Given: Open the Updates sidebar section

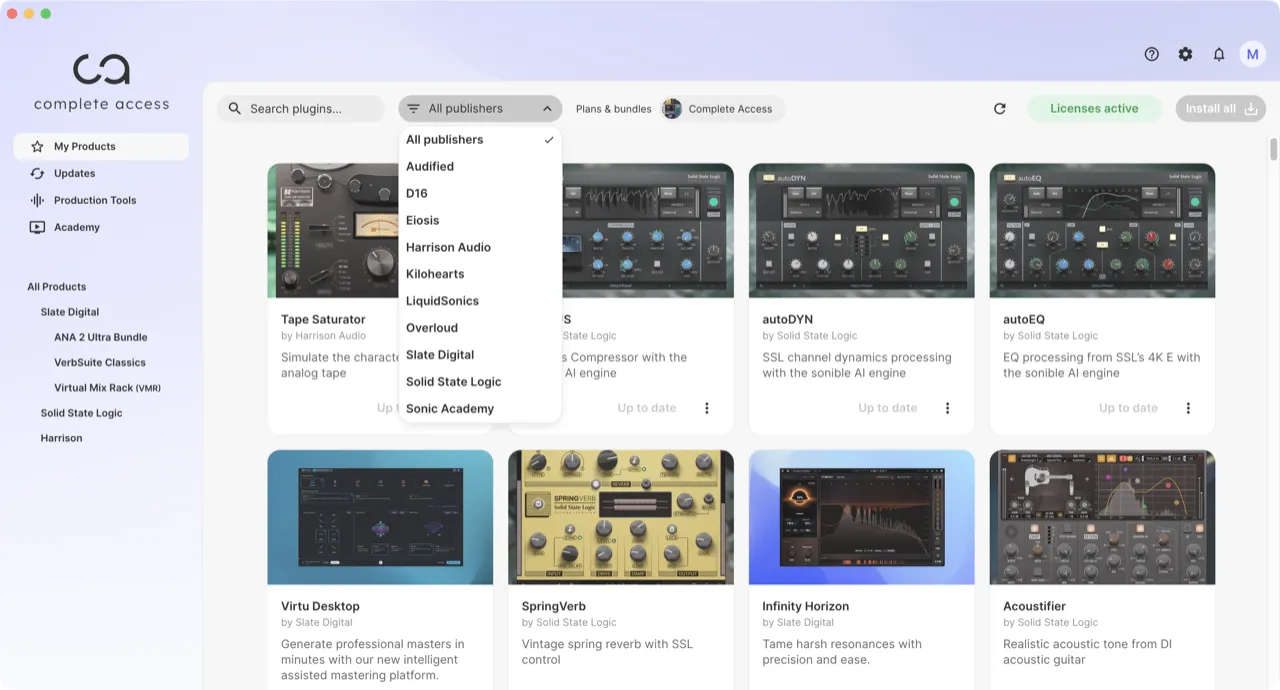Looking at the screenshot, I should 74,173.
